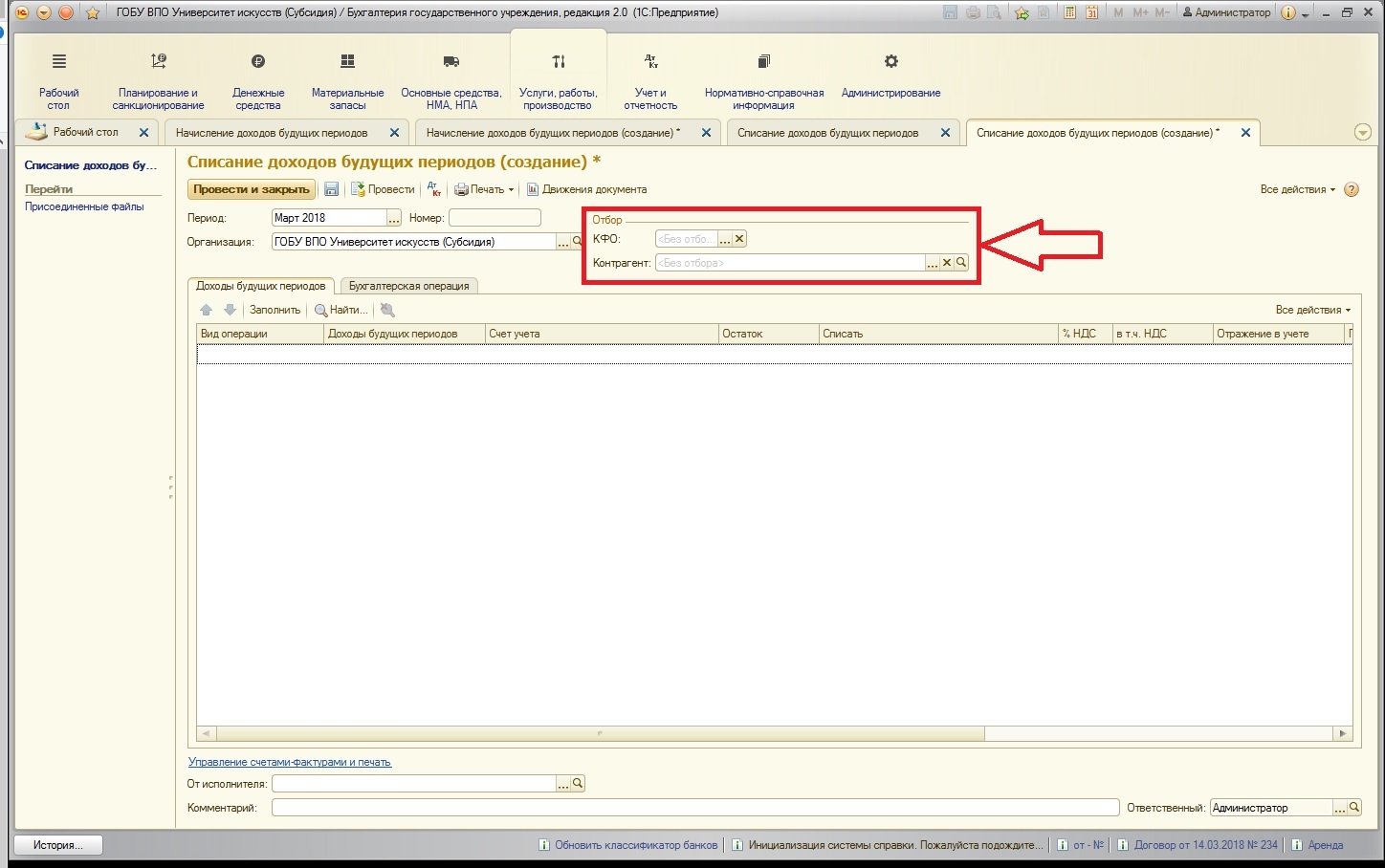Open Контрагент selection ellipsis button
Image resolution: width=1385 pixels, height=868 pixels.
point(933,263)
